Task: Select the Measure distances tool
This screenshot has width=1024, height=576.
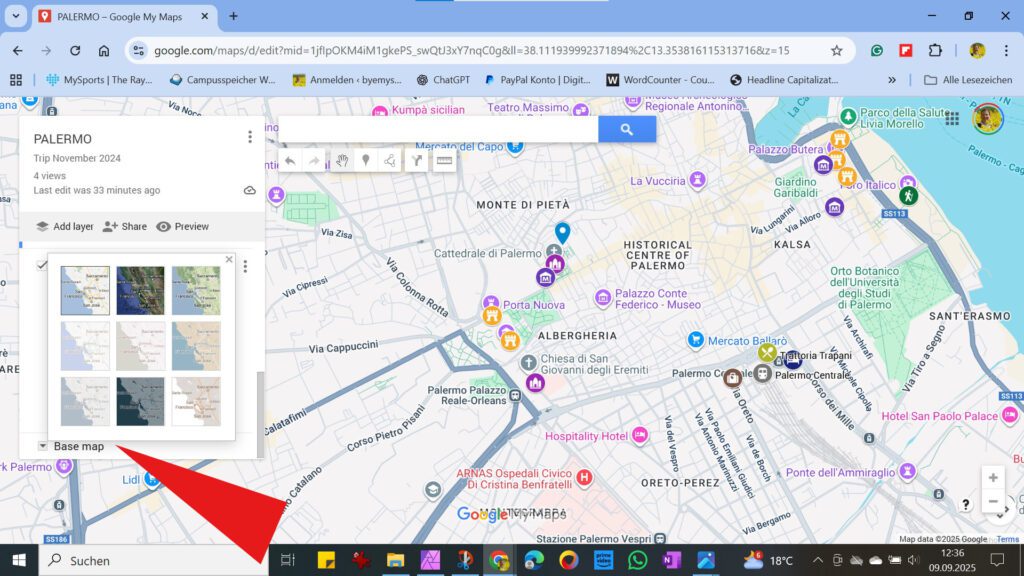Action: coord(442,160)
